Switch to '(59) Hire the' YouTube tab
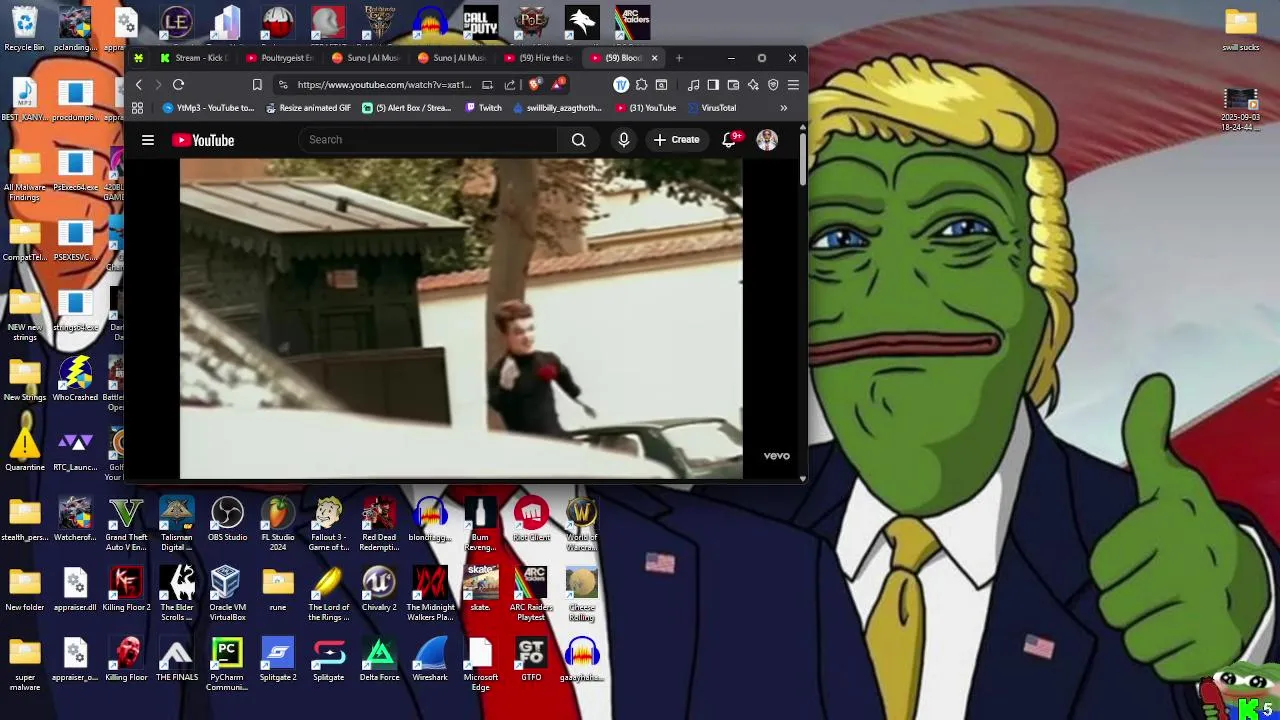Image resolution: width=1280 pixels, height=720 pixels. coord(538,58)
